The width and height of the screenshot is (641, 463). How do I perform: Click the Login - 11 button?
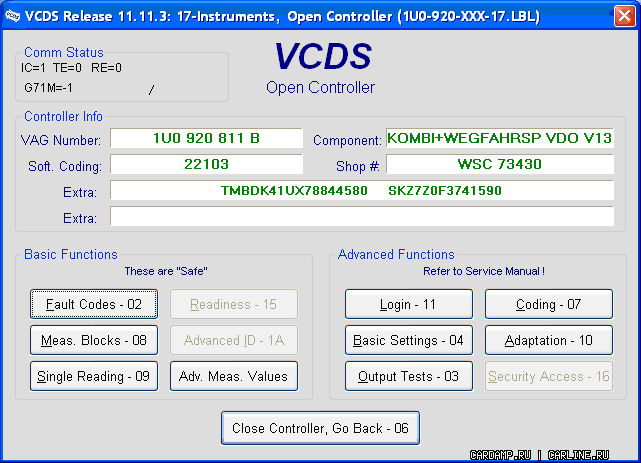point(409,304)
